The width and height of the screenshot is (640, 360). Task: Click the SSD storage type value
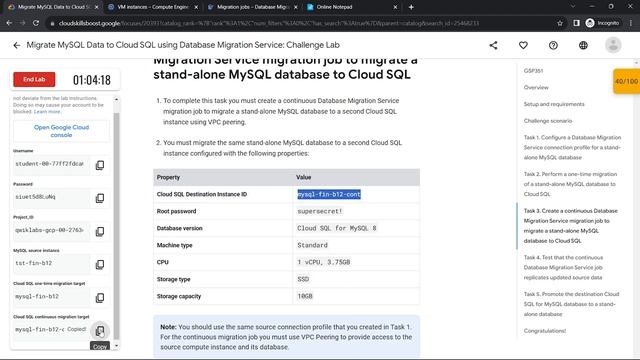click(303, 279)
